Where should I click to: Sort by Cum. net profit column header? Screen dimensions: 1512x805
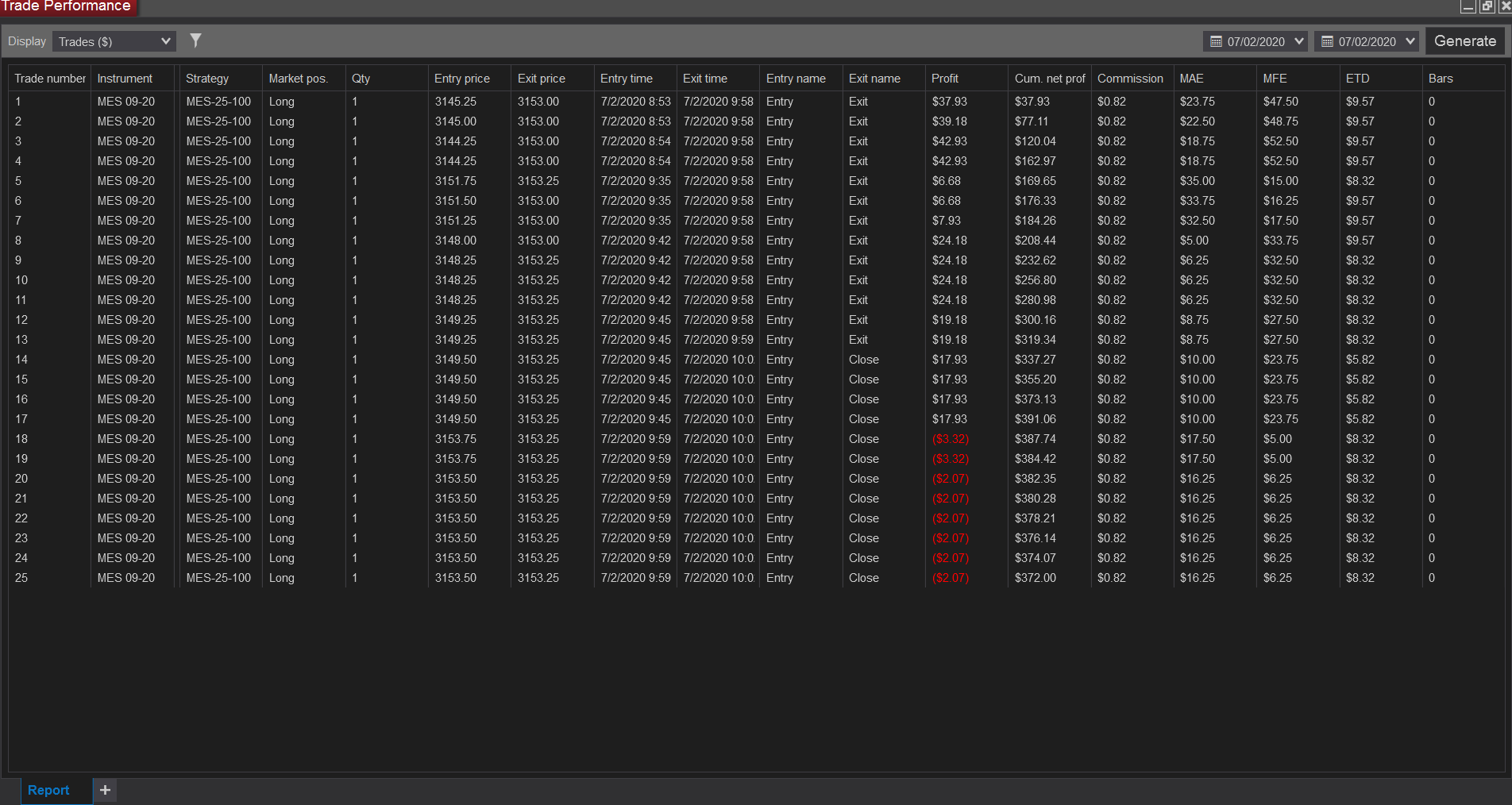[1050, 79]
